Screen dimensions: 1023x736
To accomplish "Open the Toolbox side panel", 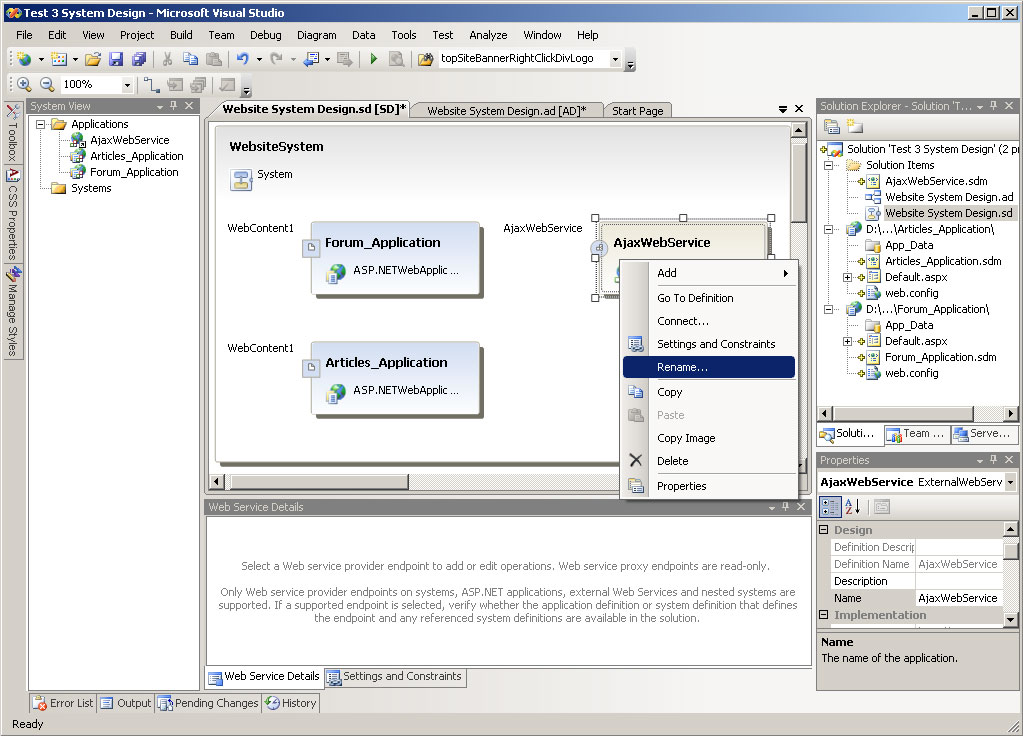I will coord(12,132).
